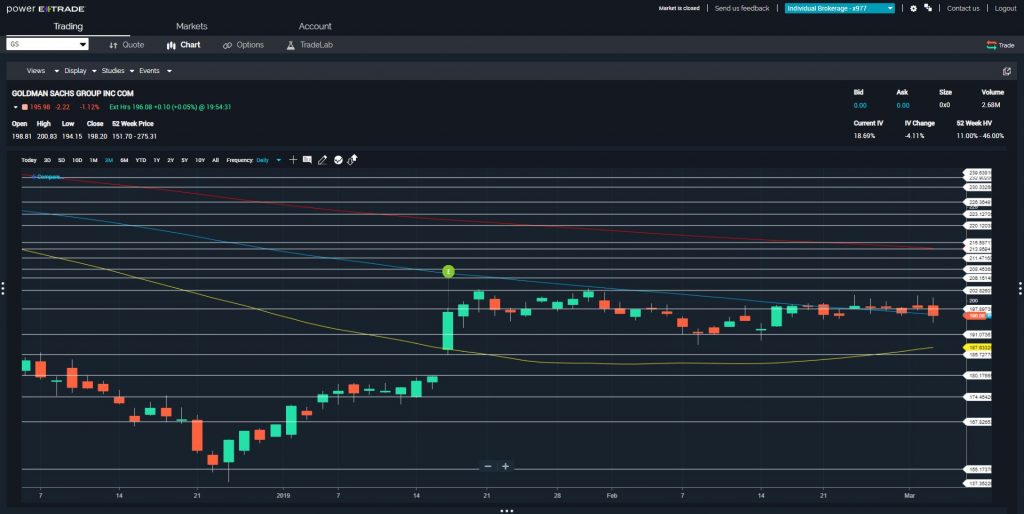This screenshot has width=1024, height=514.
Task: Set chart range to 6M
Action: click(x=124, y=160)
